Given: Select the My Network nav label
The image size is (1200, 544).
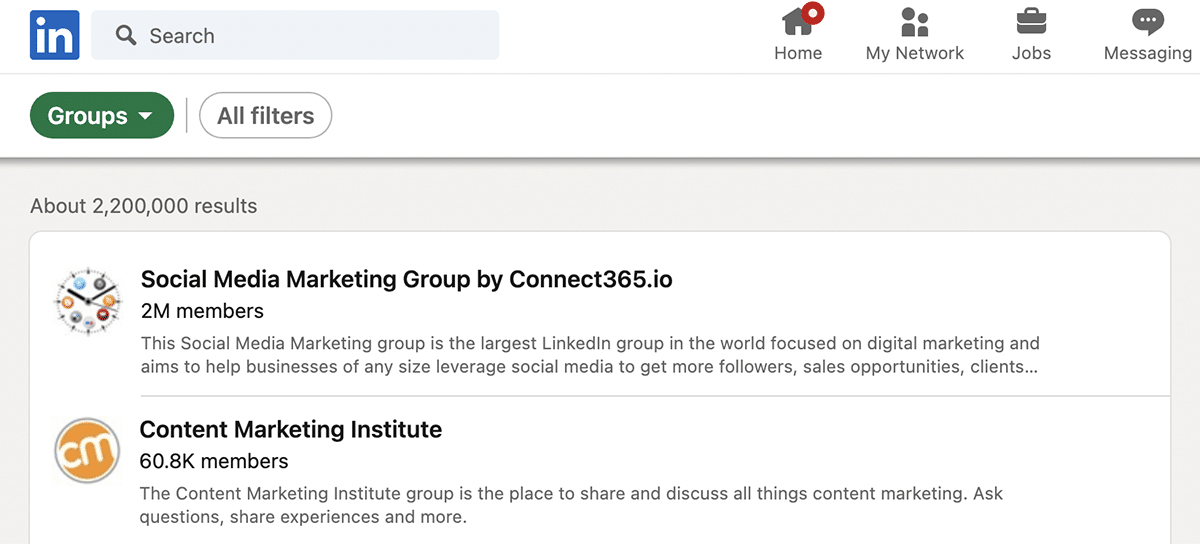Looking at the screenshot, I should (x=914, y=53).
